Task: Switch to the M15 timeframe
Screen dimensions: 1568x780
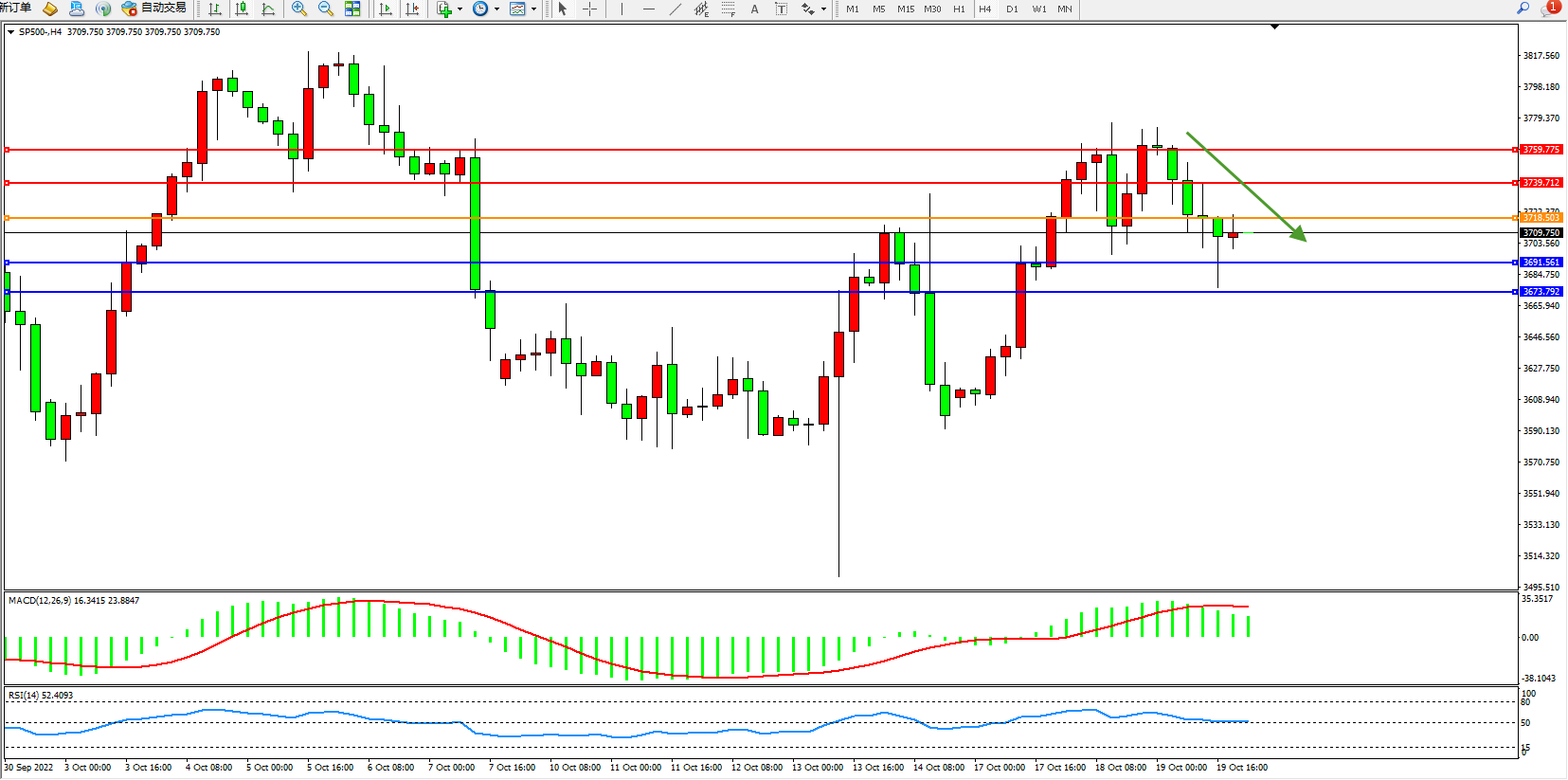Action: click(x=906, y=9)
